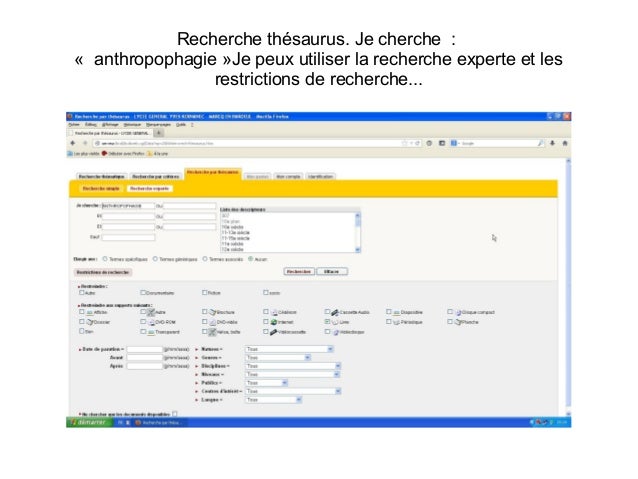Screen dimensions: 638x479
Task: Open the Natures dropdown
Action: pyautogui.click(x=289, y=349)
